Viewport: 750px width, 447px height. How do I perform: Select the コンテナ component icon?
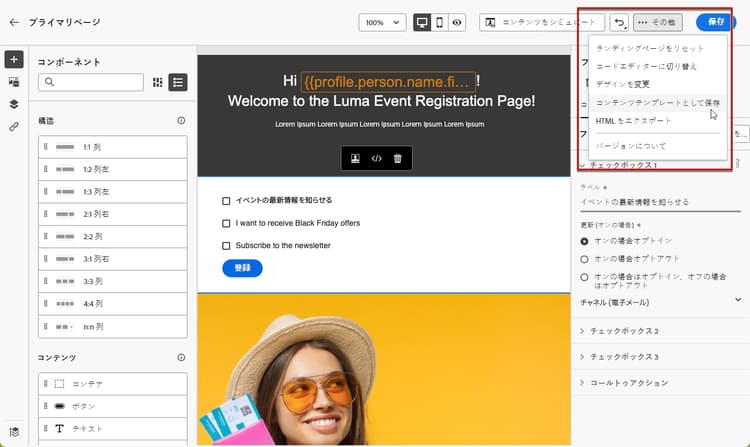coord(59,383)
